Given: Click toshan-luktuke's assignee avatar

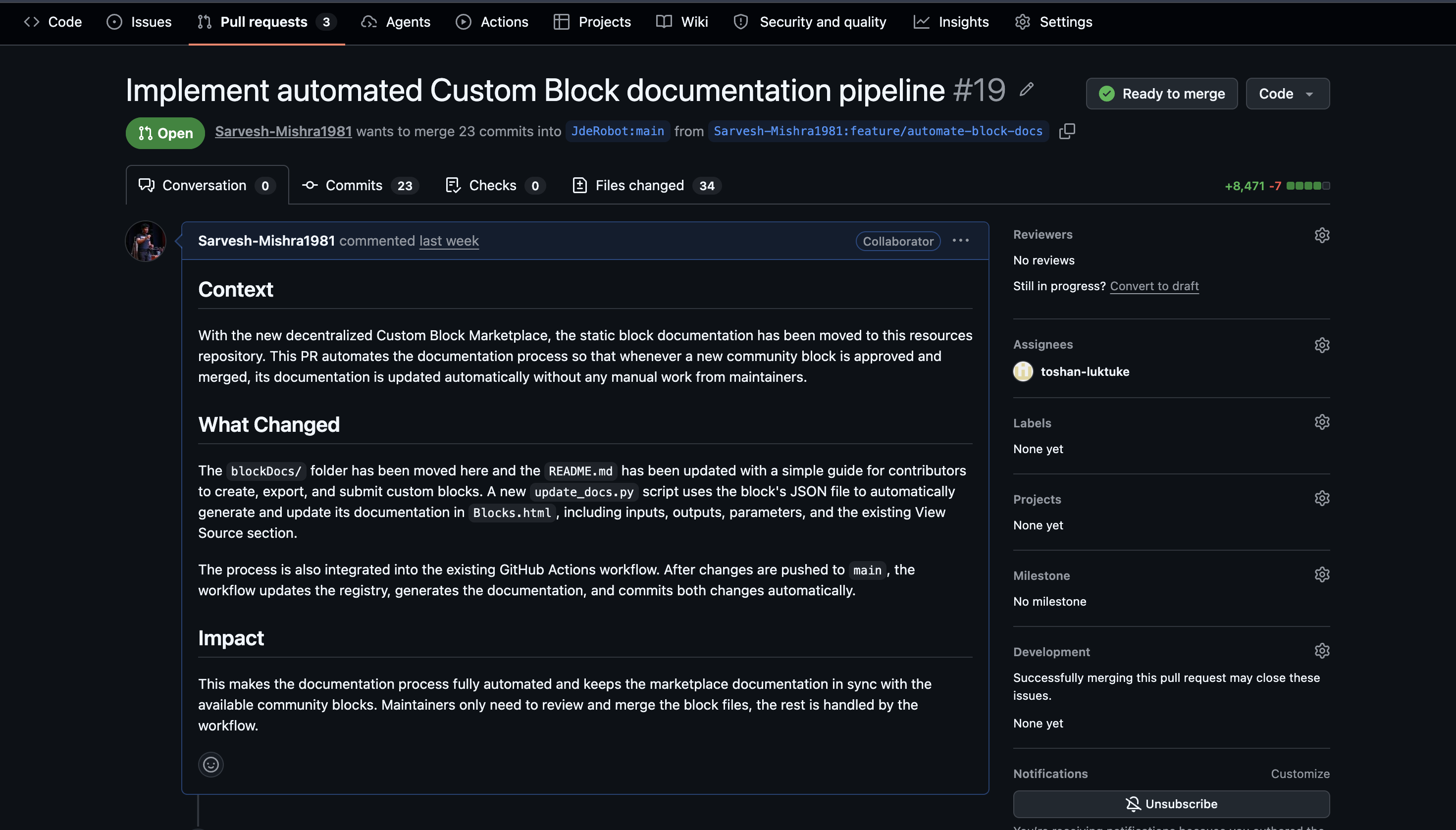Looking at the screenshot, I should (x=1023, y=372).
